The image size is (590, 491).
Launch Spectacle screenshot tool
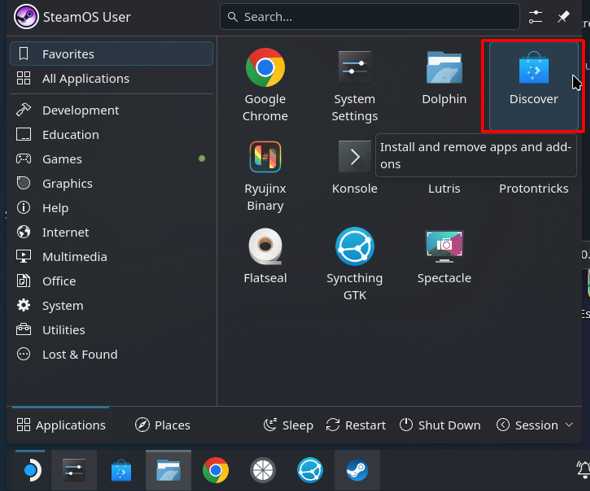coord(444,256)
